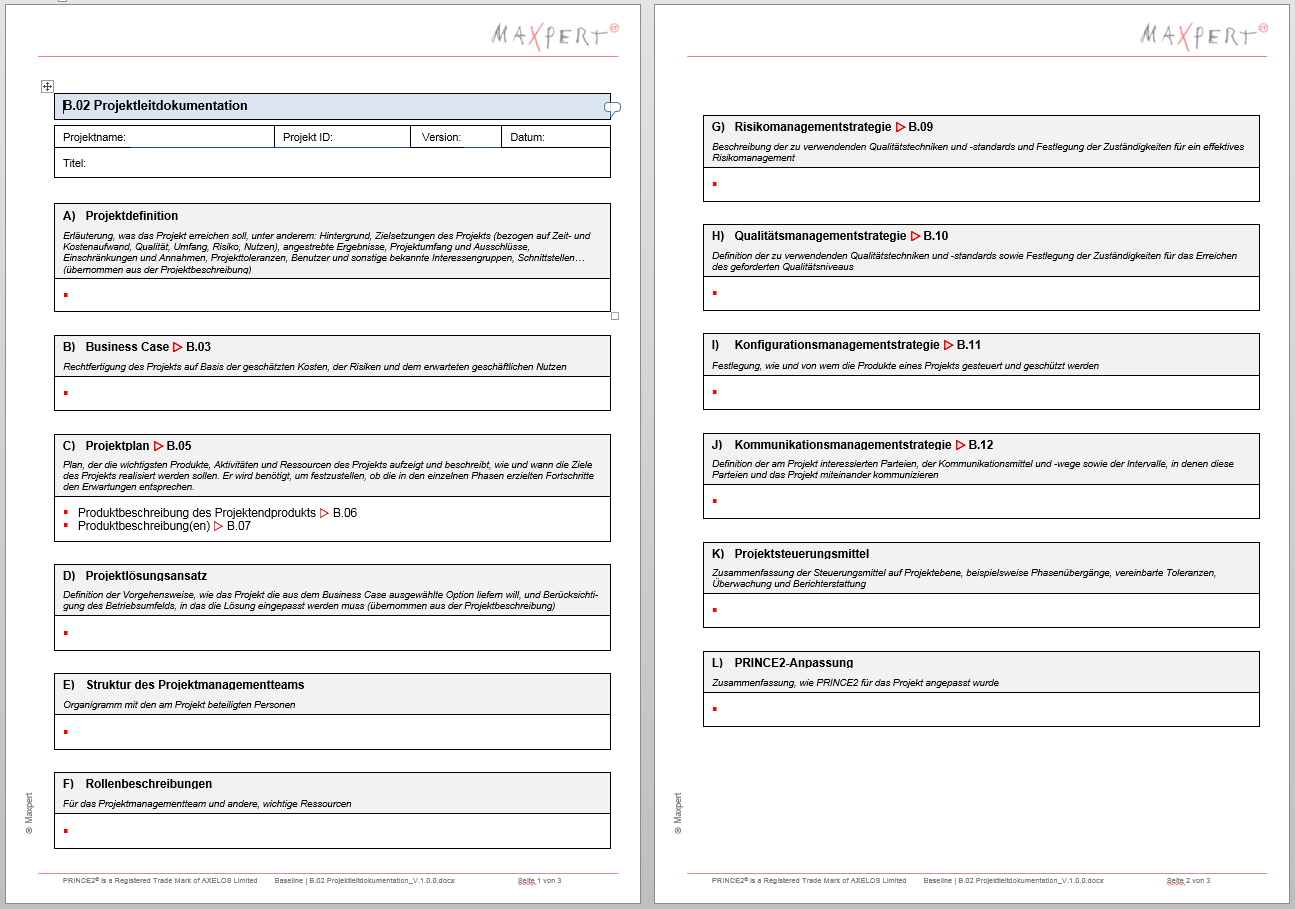Open the comment bubble beside Projektleitdokumentation heading
Image resolution: width=1295 pixels, height=909 pixels.
click(x=613, y=107)
